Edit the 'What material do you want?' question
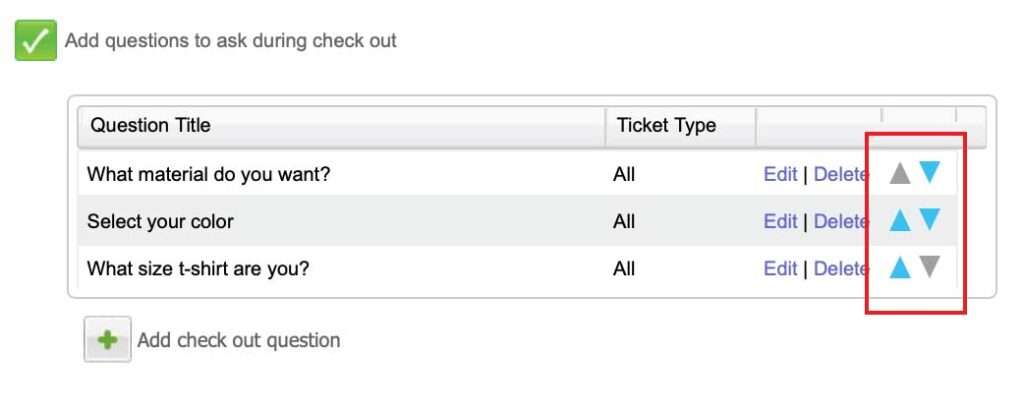The height and width of the screenshot is (413, 1024). tap(780, 174)
